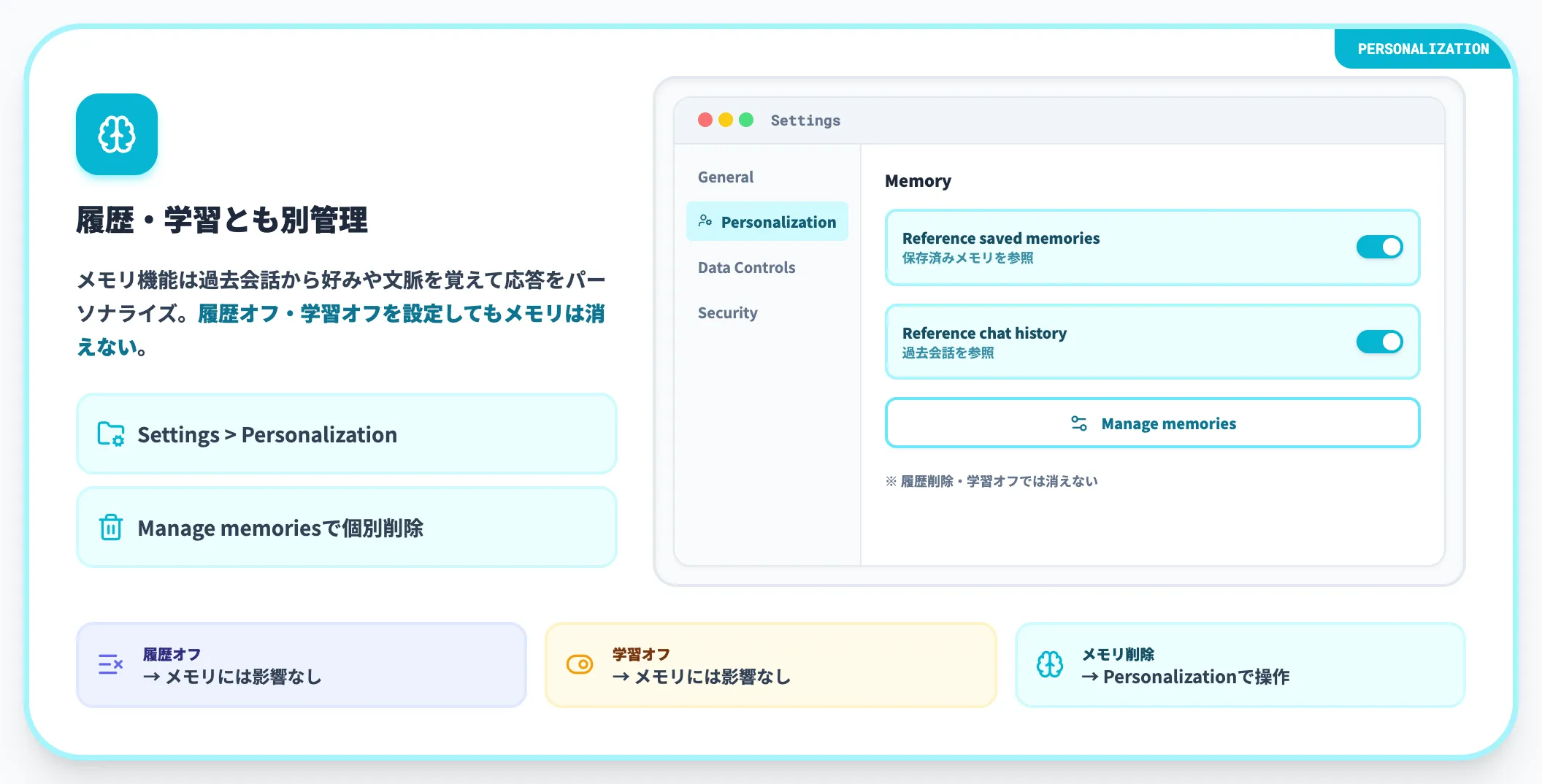Viewport: 1542px width, 784px height.
Task: Click the Settings > Personalization card
Action: [347, 434]
